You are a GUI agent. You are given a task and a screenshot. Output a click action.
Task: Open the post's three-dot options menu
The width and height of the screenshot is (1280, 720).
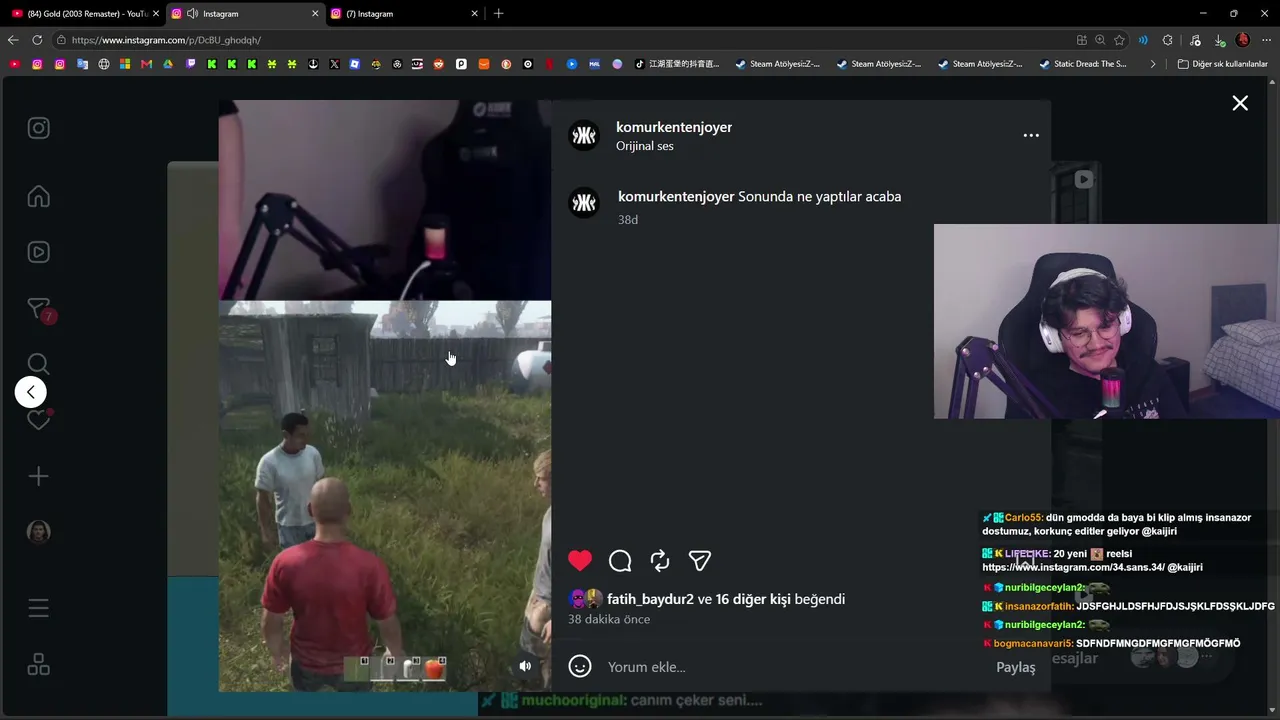click(1031, 135)
